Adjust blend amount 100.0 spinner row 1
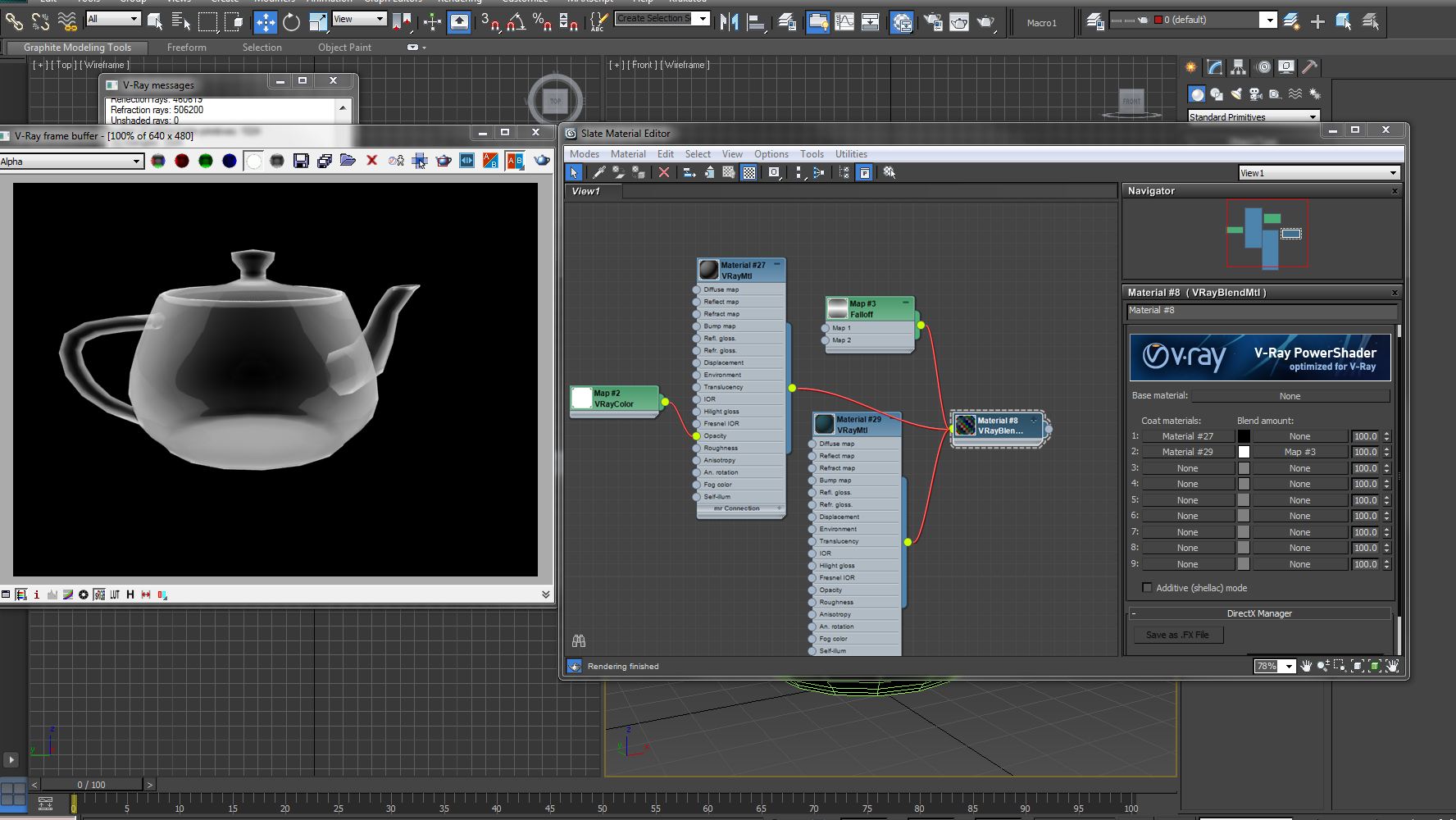 point(1387,436)
